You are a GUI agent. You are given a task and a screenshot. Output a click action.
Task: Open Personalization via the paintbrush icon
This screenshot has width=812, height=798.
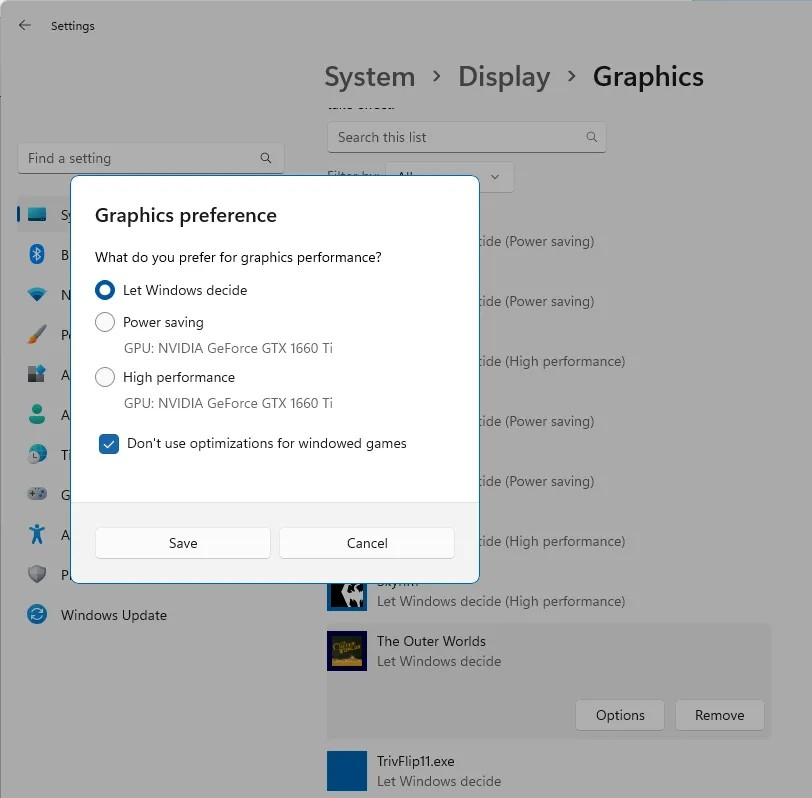point(36,335)
